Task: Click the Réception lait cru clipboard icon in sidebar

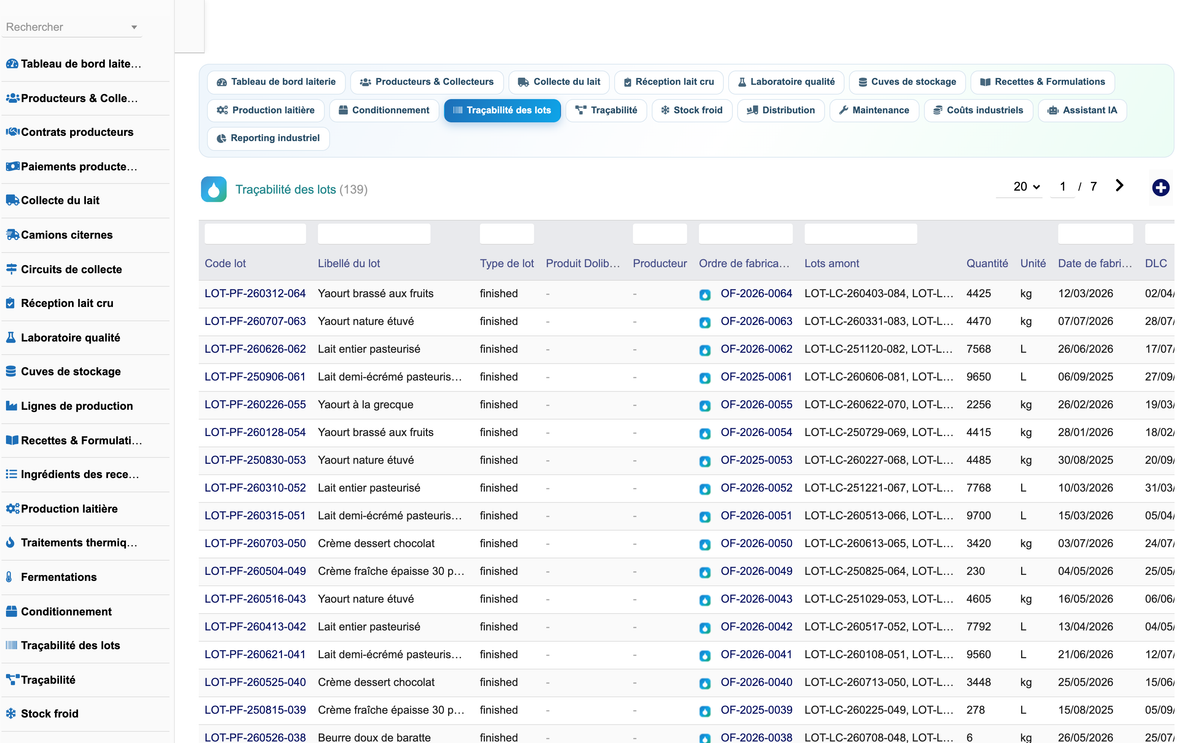Action: point(11,303)
